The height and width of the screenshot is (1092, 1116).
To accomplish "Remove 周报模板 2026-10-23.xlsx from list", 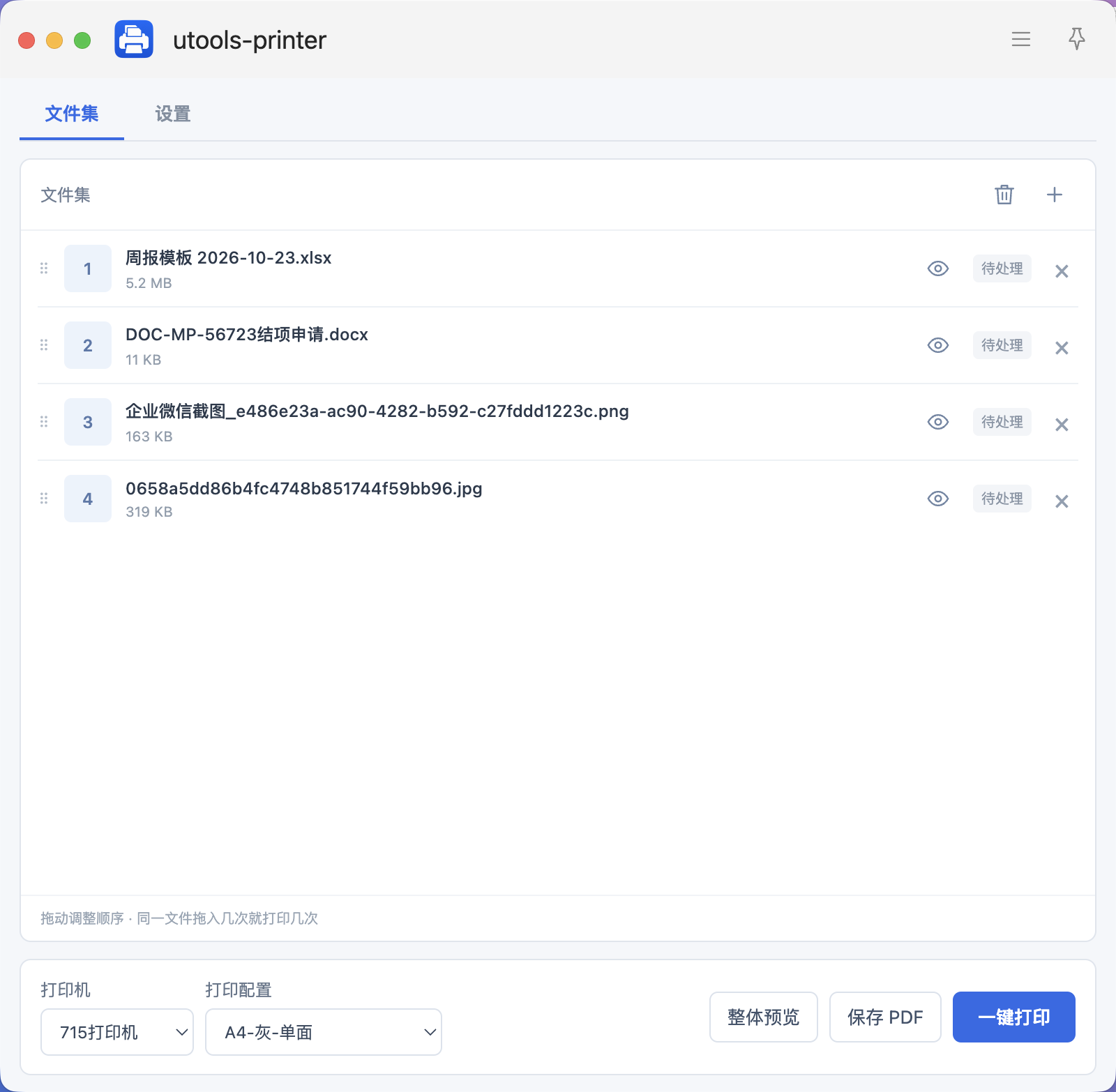I will [1062, 271].
